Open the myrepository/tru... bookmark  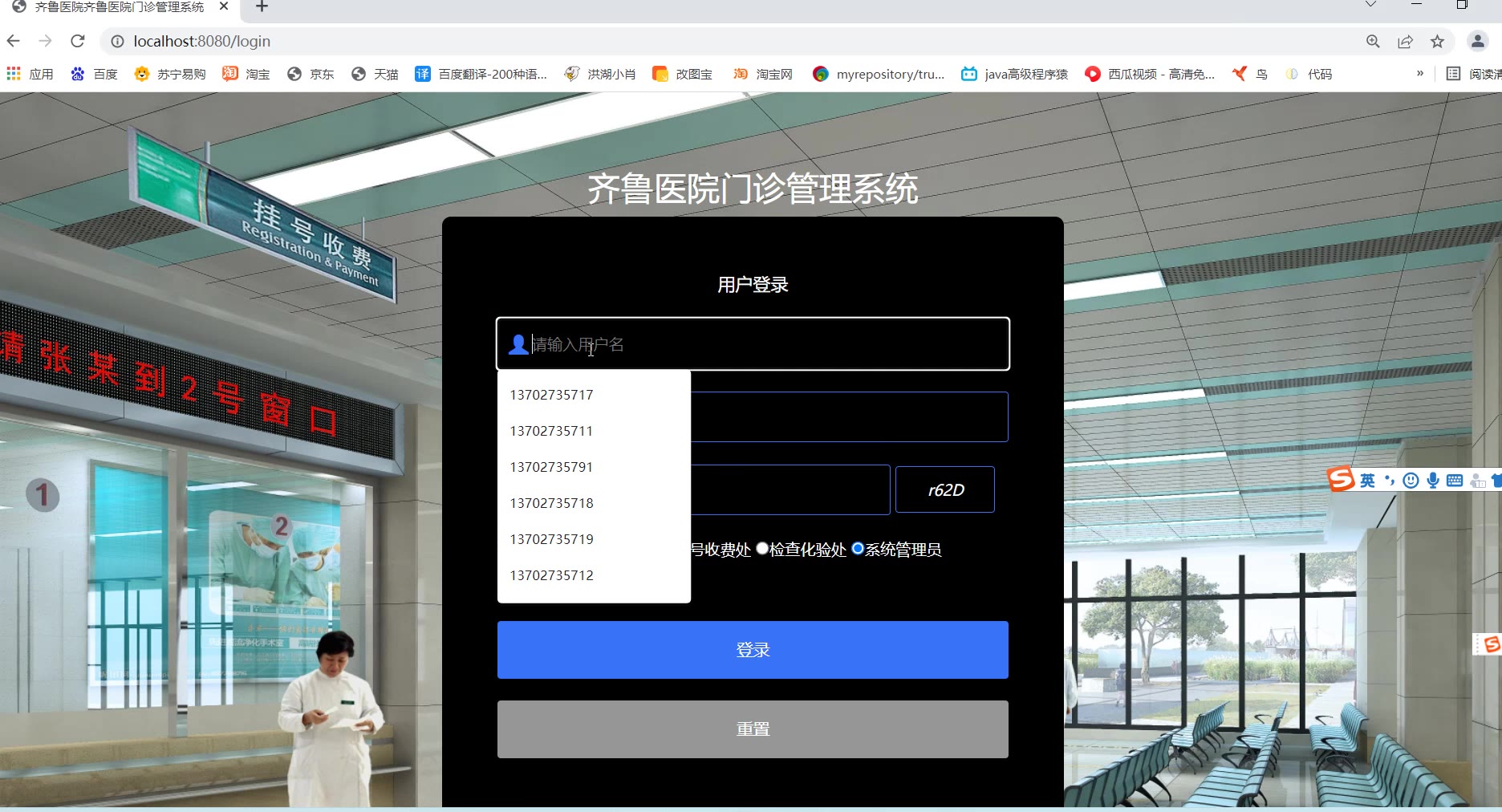tap(879, 74)
